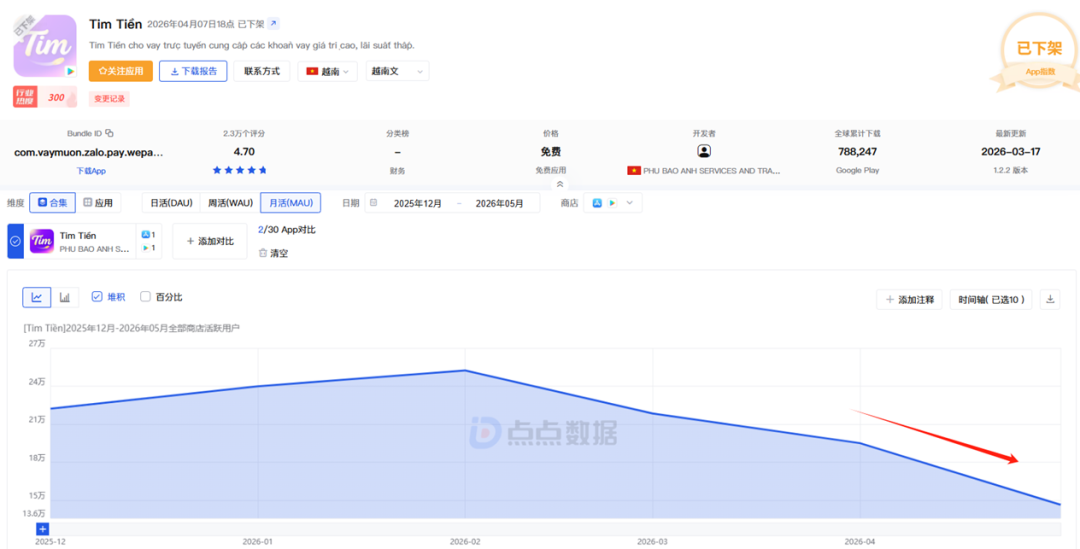Switch to line chart view

point(37,298)
